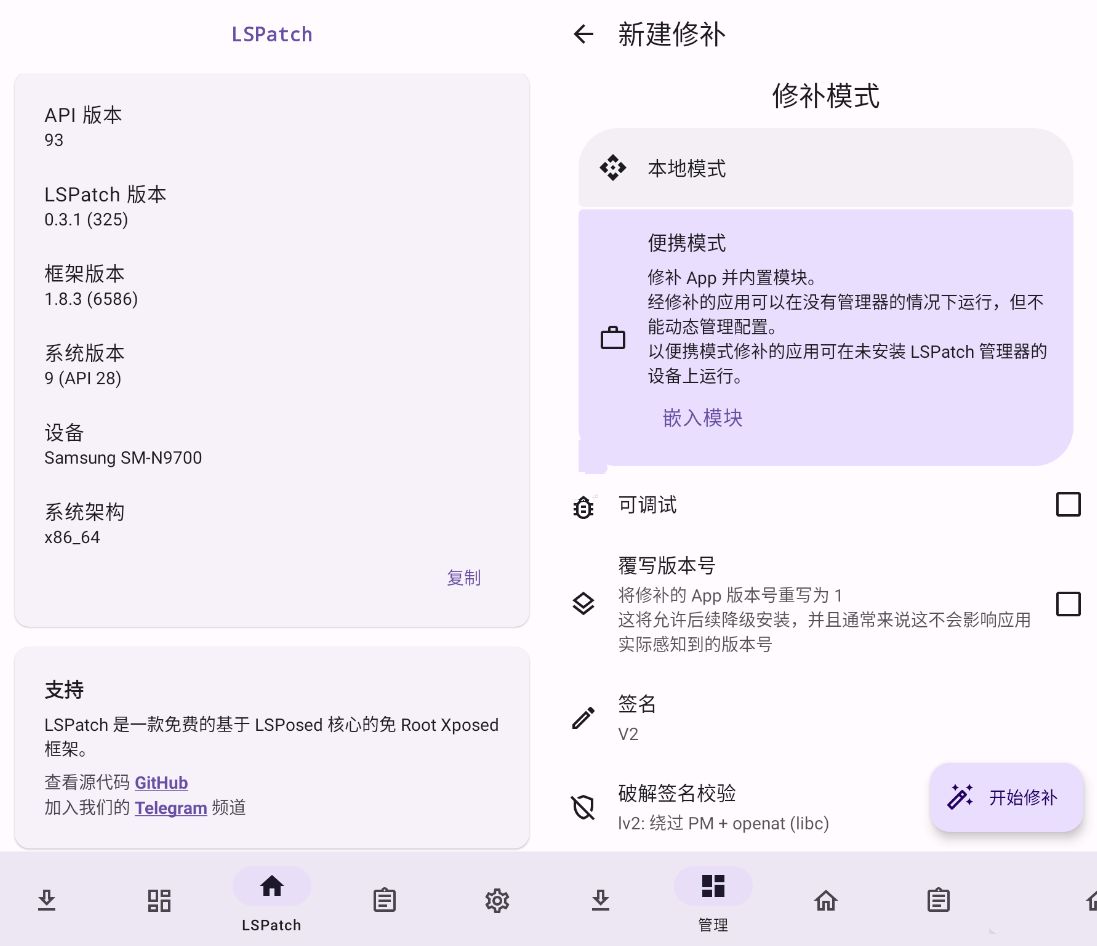1097x946 pixels.
Task: Select the 本地模式 patch mode option
Action: click(826, 168)
